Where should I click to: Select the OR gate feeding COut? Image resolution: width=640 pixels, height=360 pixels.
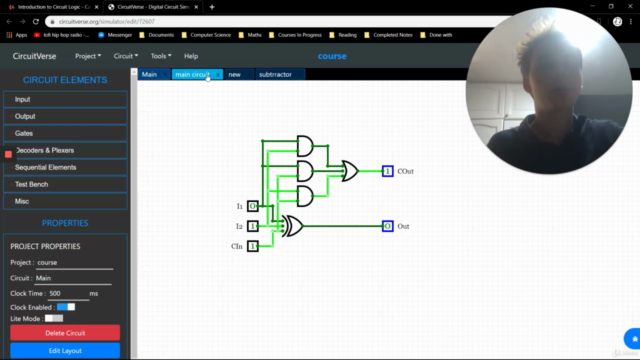(350, 171)
